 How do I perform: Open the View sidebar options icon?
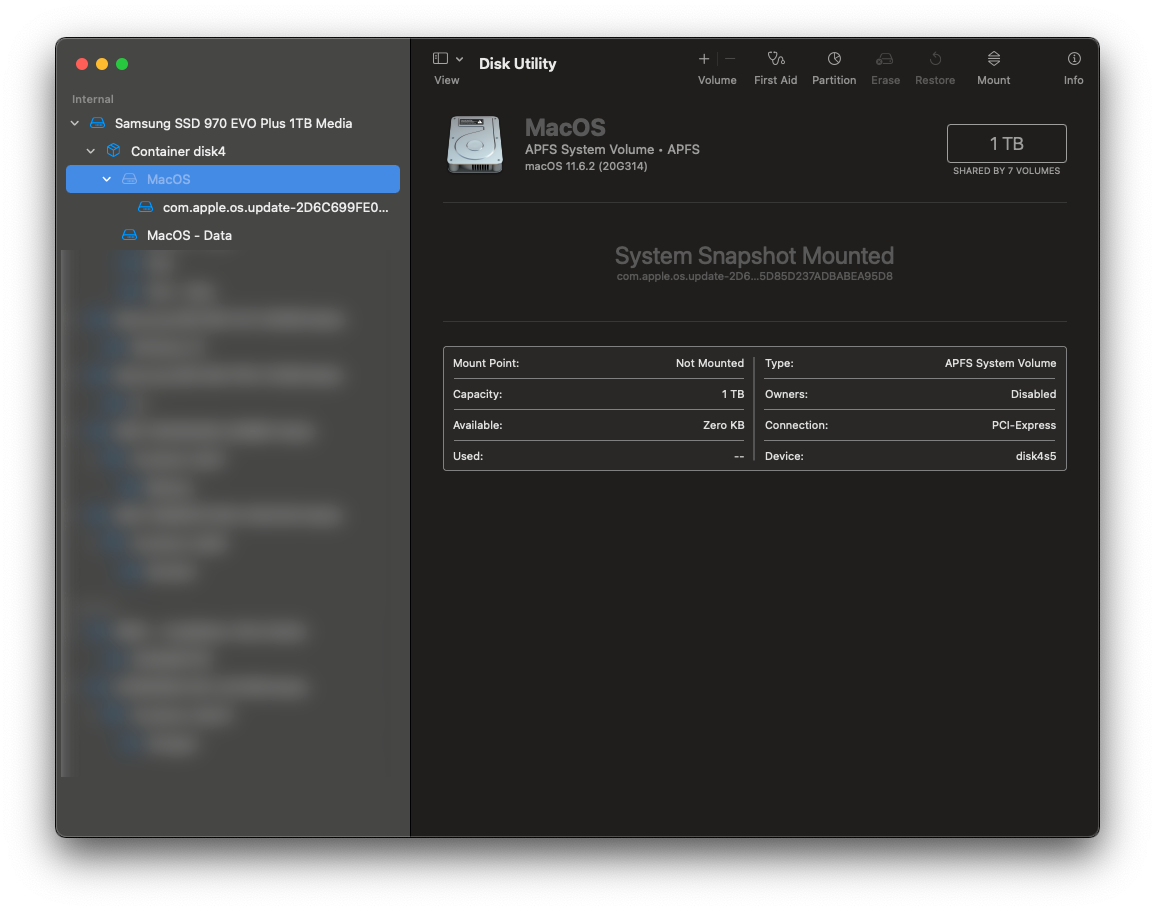440,58
